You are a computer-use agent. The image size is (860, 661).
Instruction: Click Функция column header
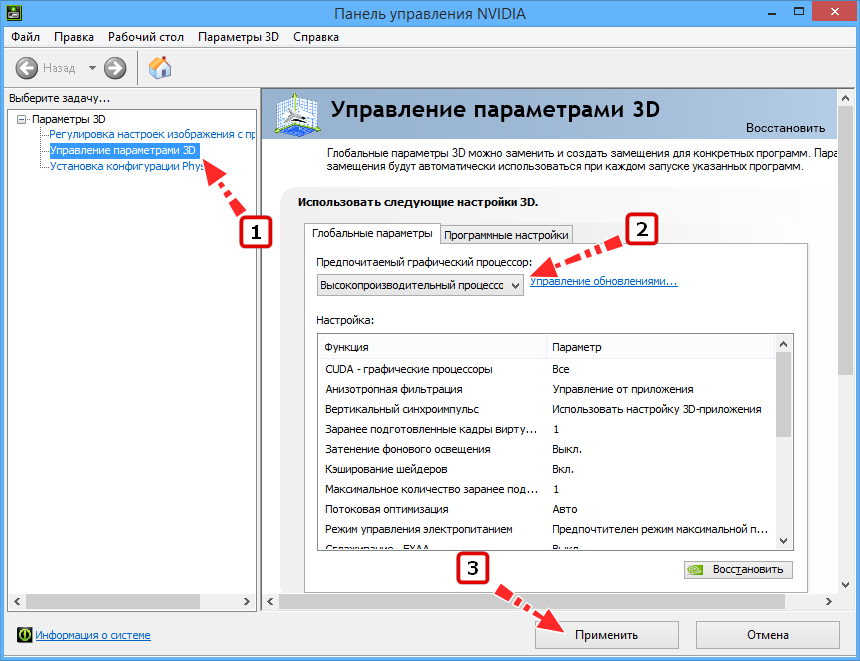tap(432, 347)
